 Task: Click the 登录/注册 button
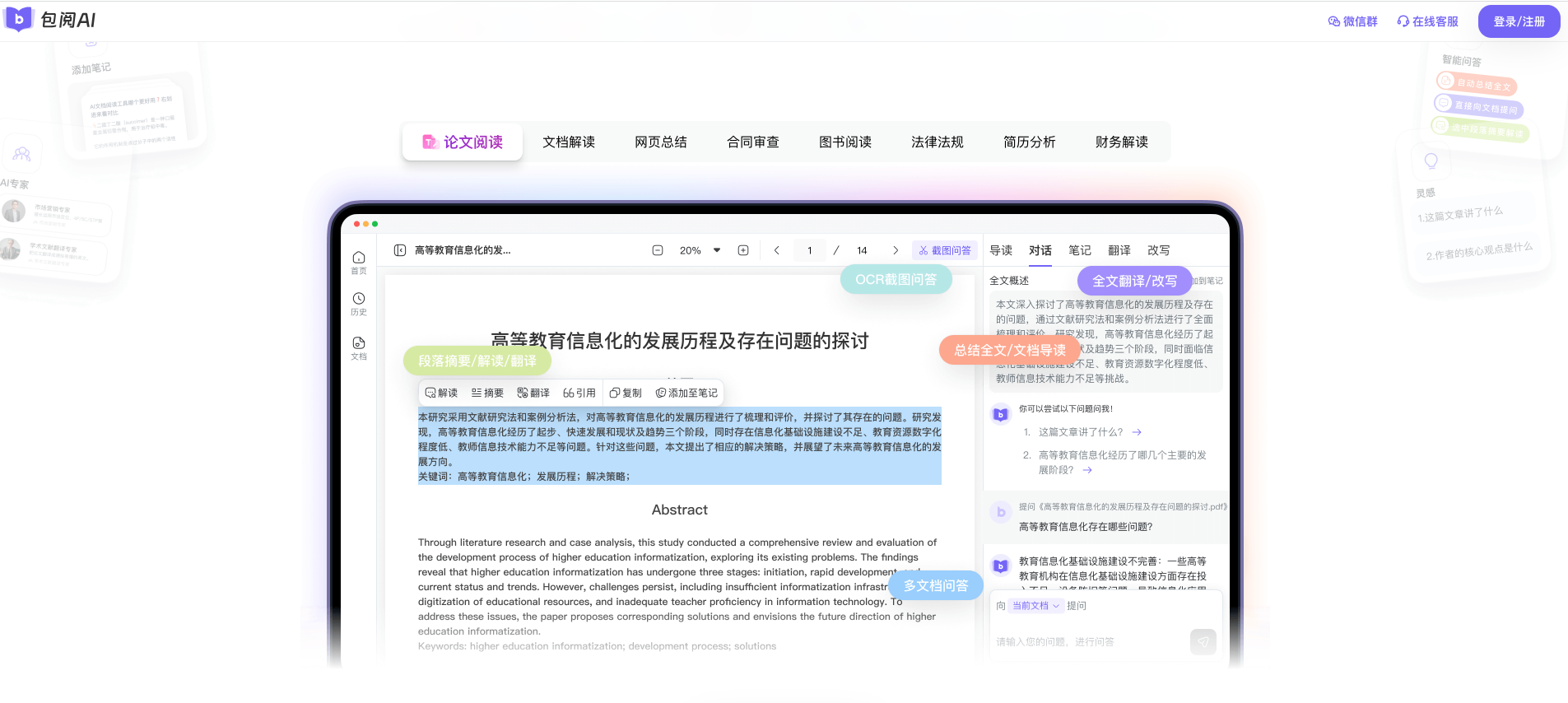pyautogui.click(x=1519, y=21)
